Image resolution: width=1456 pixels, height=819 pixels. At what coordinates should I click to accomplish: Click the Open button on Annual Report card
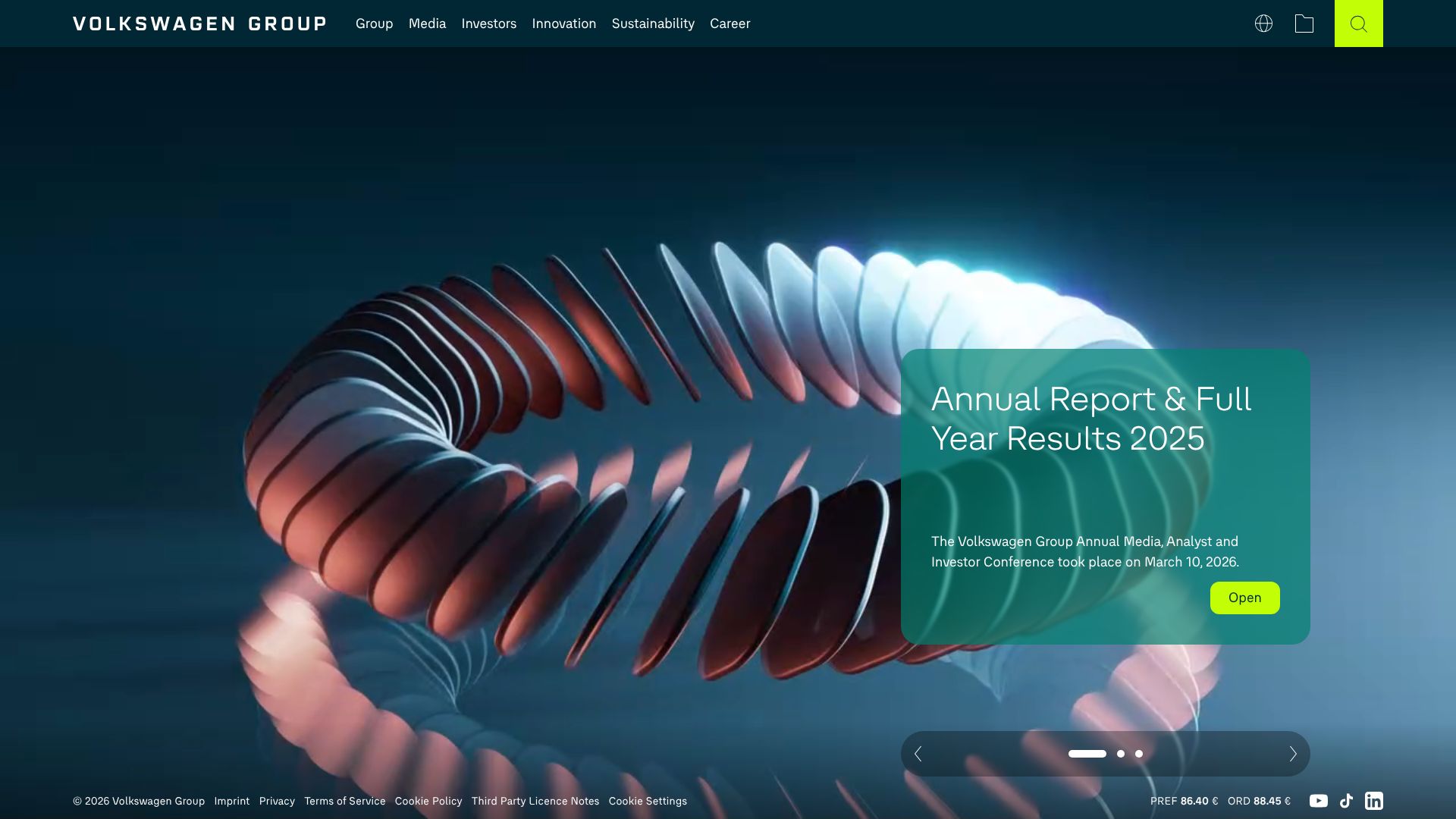pos(1244,598)
